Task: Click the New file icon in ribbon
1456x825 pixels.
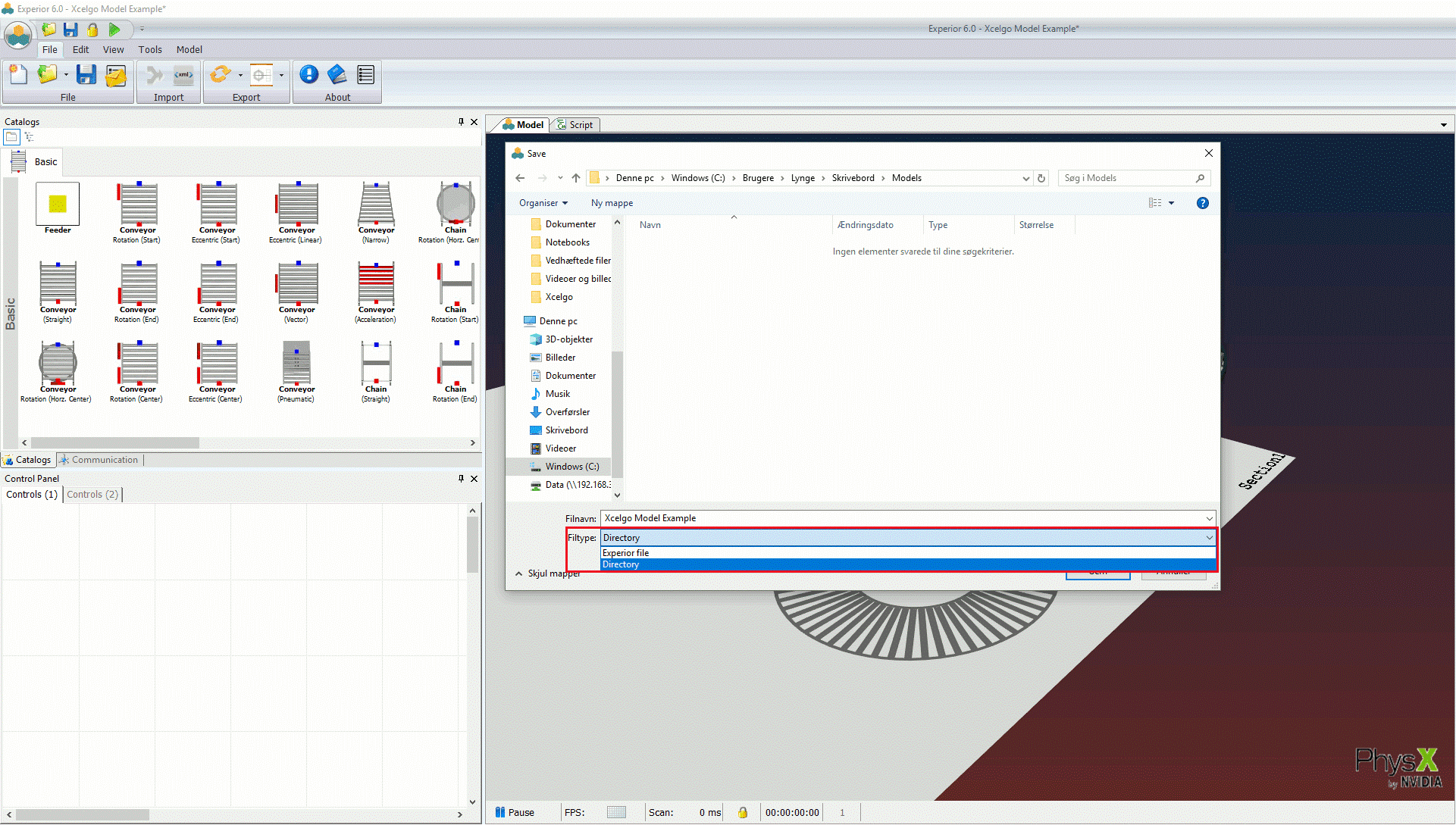Action: pyautogui.click(x=18, y=74)
